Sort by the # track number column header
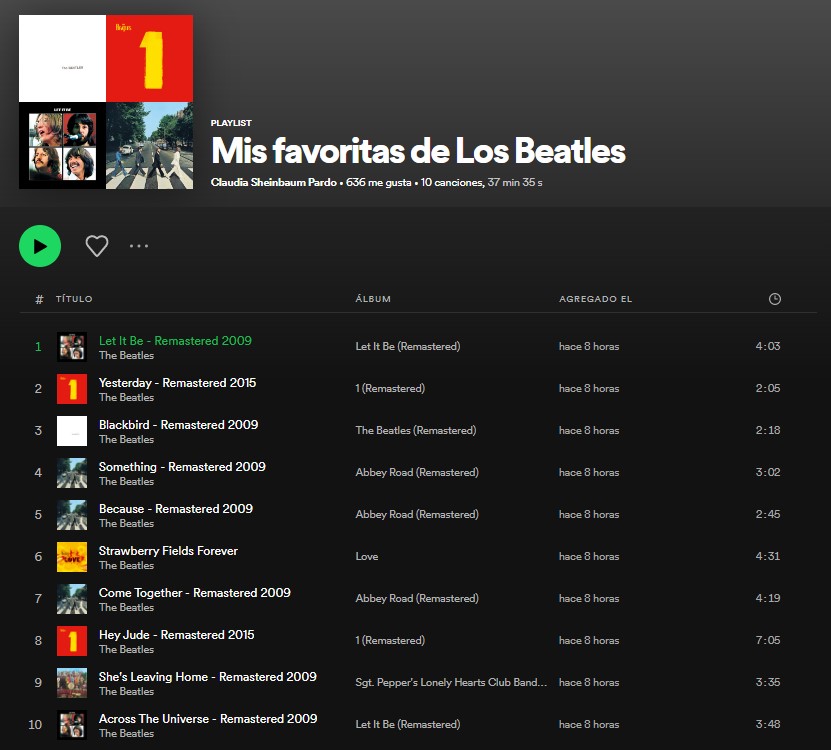This screenshot has width=831, height=750. pos(39,299)
